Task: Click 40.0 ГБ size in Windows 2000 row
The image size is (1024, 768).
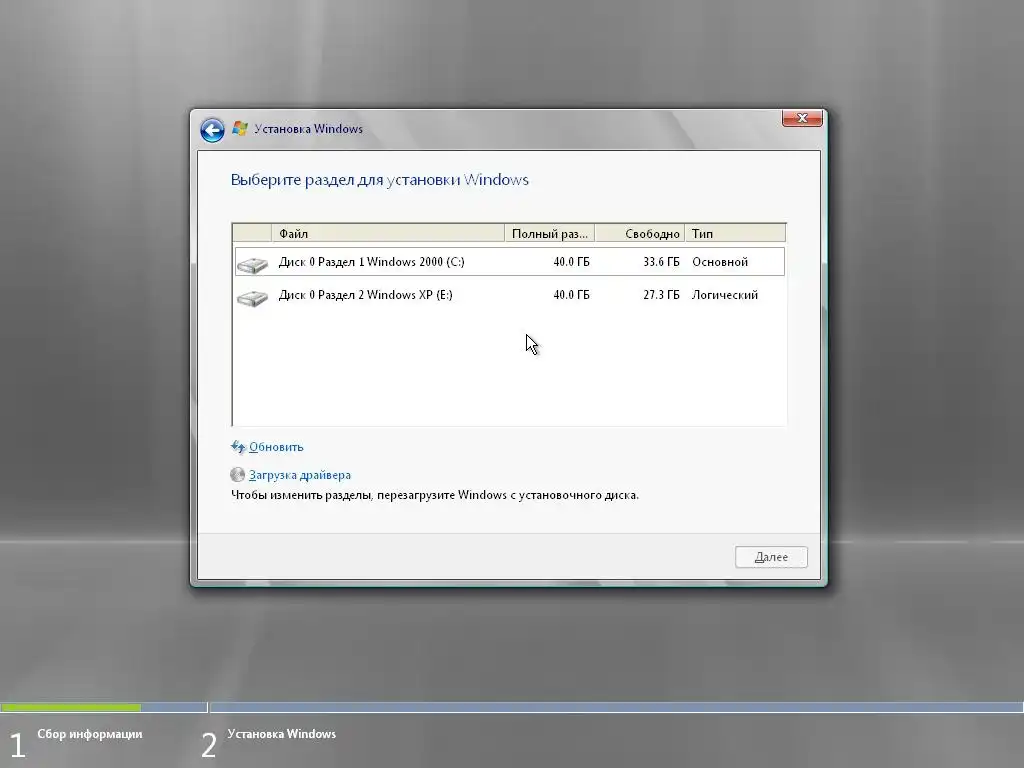Action: 571,262
